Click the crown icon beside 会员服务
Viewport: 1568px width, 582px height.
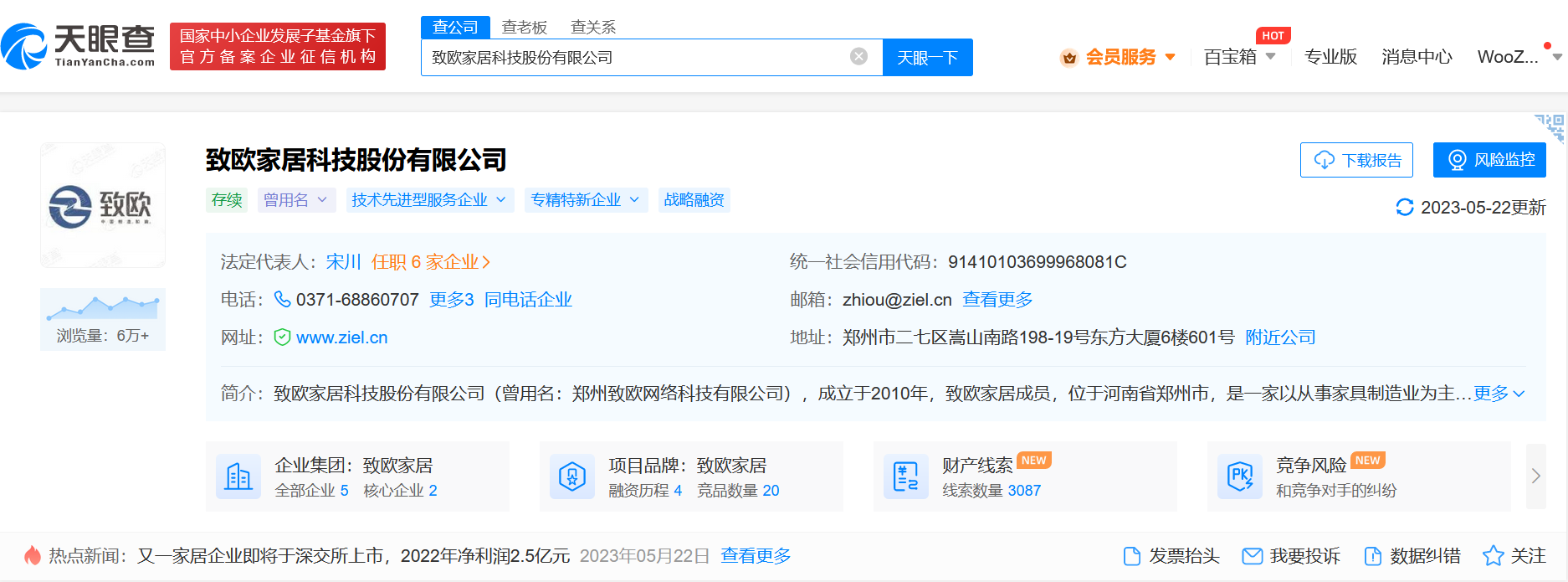(x=1068, y=58)
